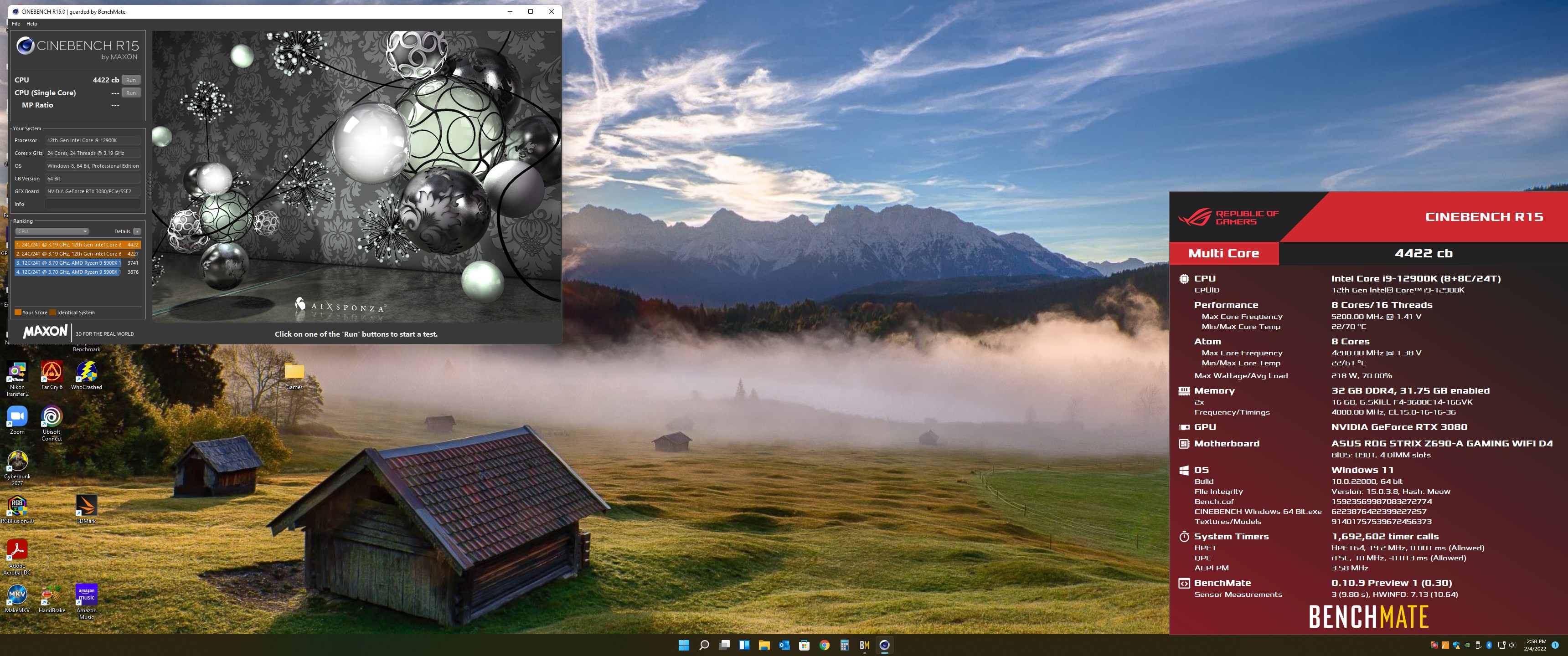Select ranking row 2 scoring 4227
The height and width of the screenshot is (656, 1568).
coord(77,254)
